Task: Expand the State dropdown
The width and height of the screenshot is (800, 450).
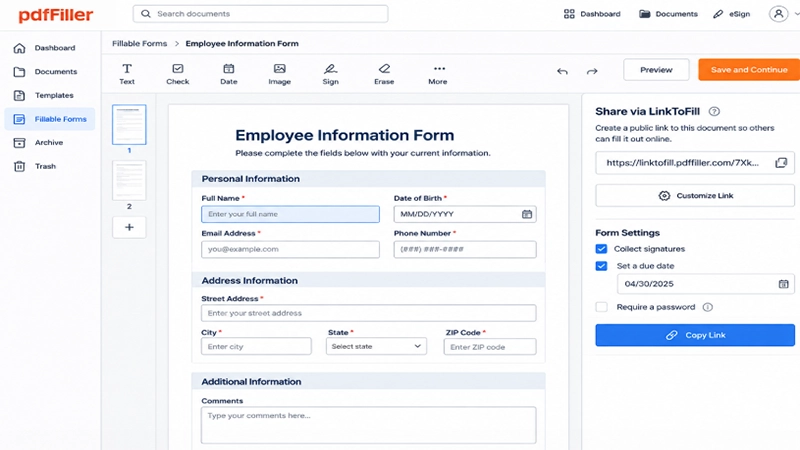Action: (376, 346)
